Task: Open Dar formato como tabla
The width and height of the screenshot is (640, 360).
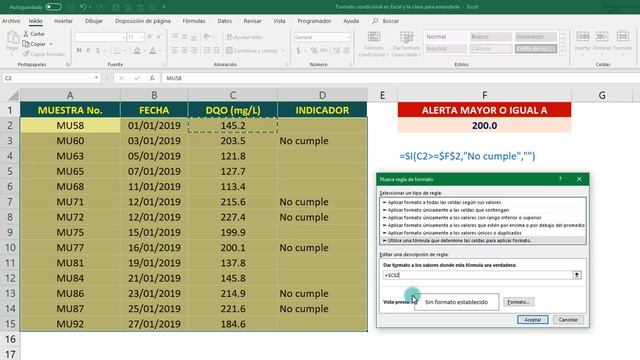Action: point(406,44)
